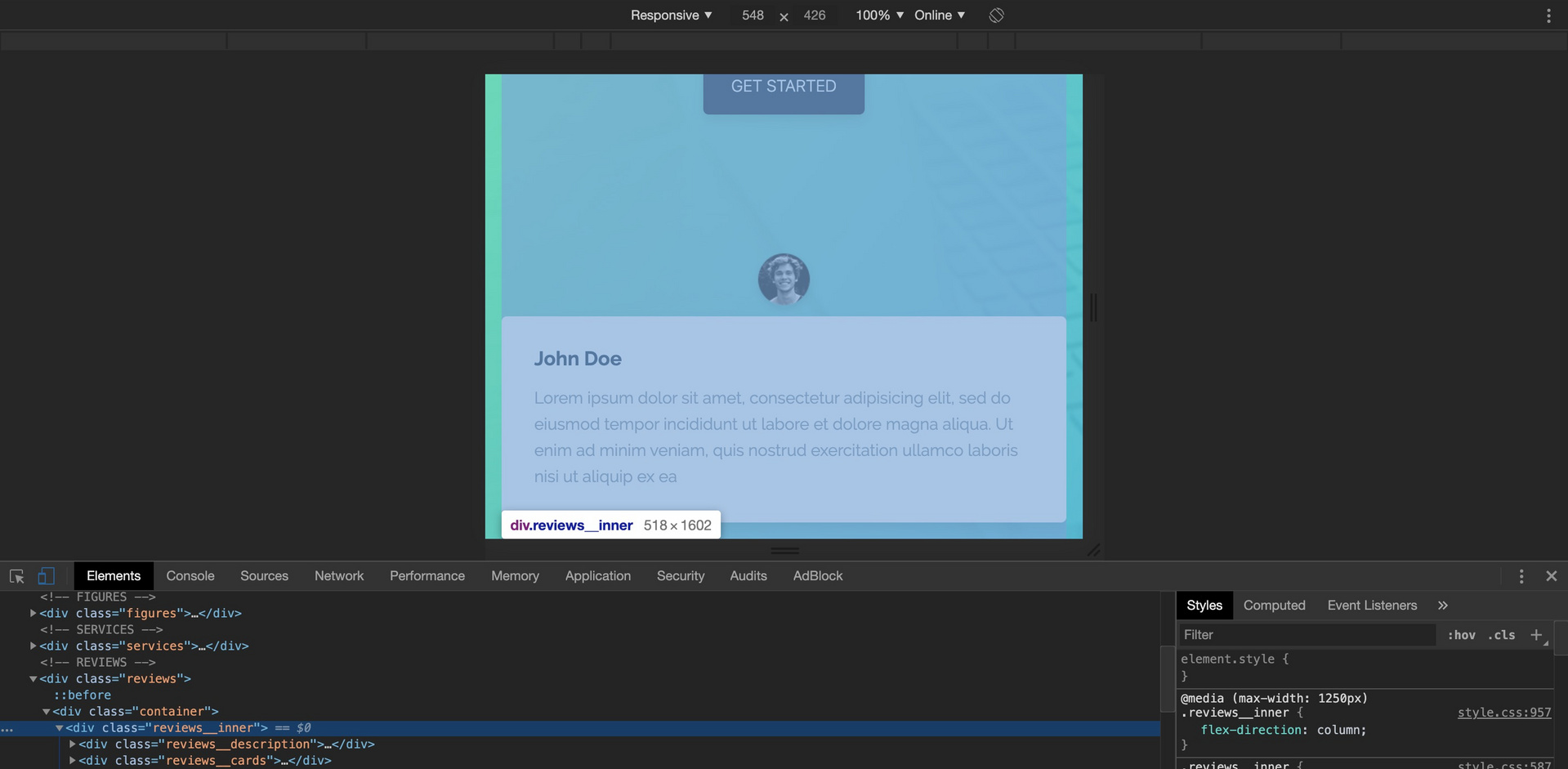Click the viewport bottom-edge resize handle
1568x769 pixels.
784,550
